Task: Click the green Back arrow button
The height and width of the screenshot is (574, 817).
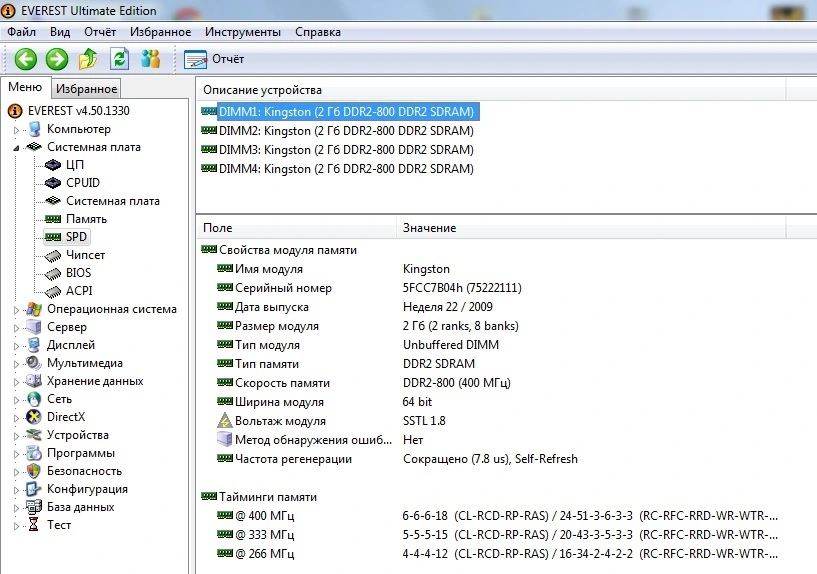Action: tap(26, 59)
